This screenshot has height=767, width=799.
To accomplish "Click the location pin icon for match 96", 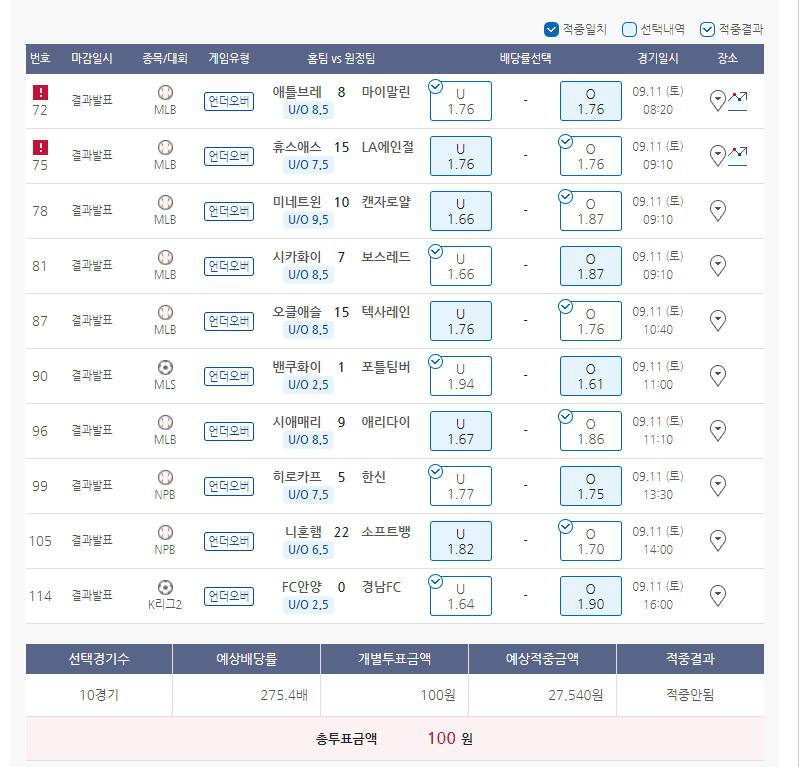I will pyautogui.click(x=717, y=430).
